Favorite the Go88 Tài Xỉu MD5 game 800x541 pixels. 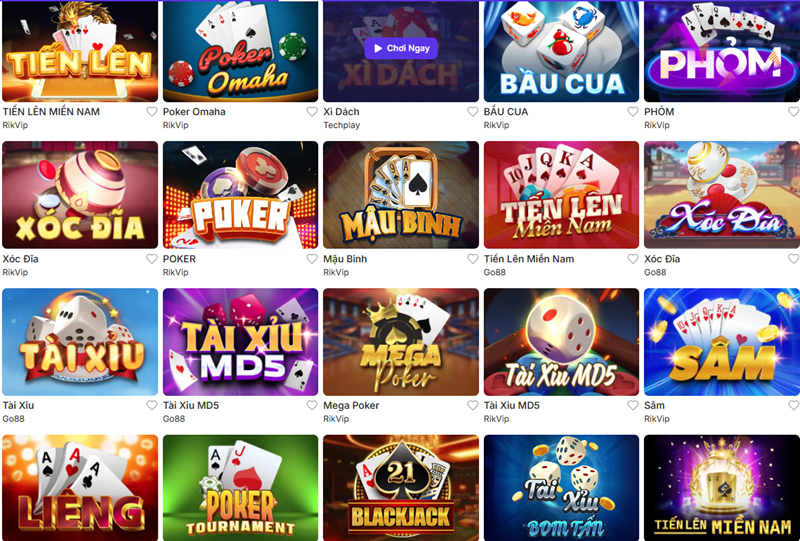312,405
